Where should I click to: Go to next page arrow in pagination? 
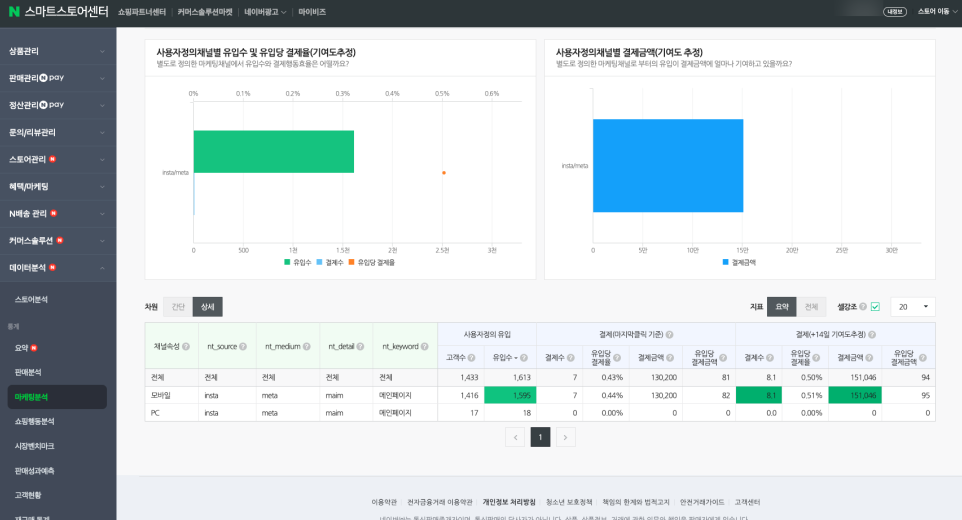pos(566,437)
